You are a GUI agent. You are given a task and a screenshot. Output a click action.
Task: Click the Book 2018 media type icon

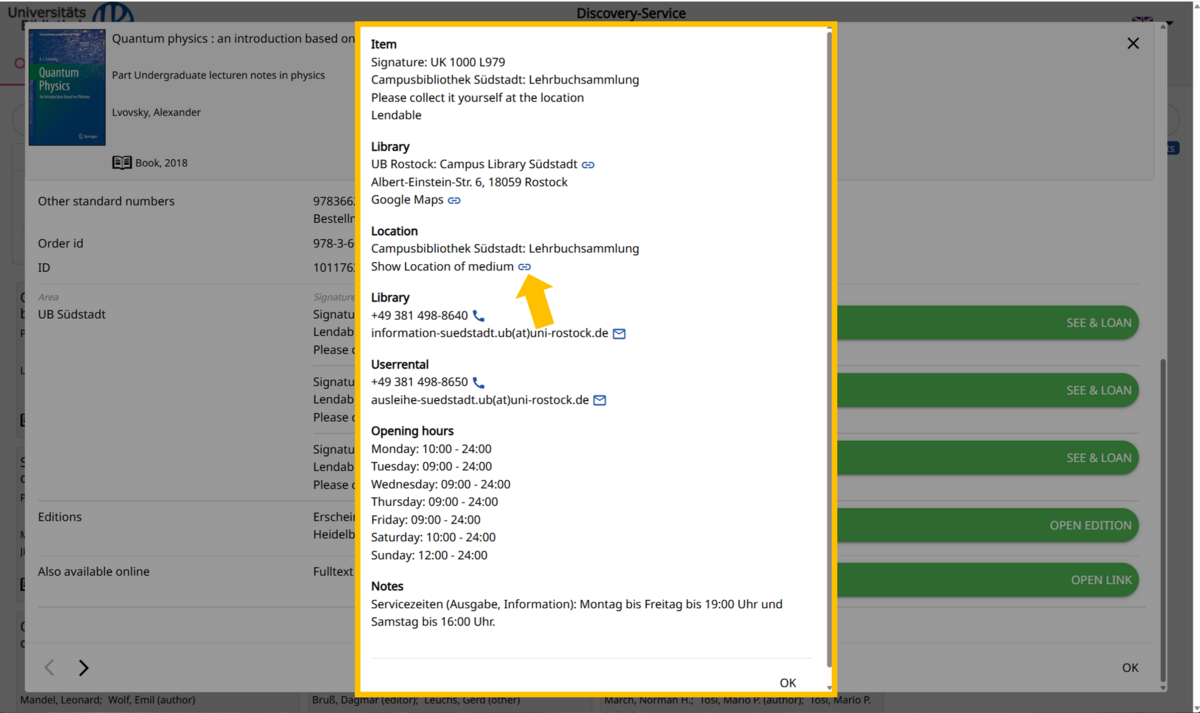point(121,163)
